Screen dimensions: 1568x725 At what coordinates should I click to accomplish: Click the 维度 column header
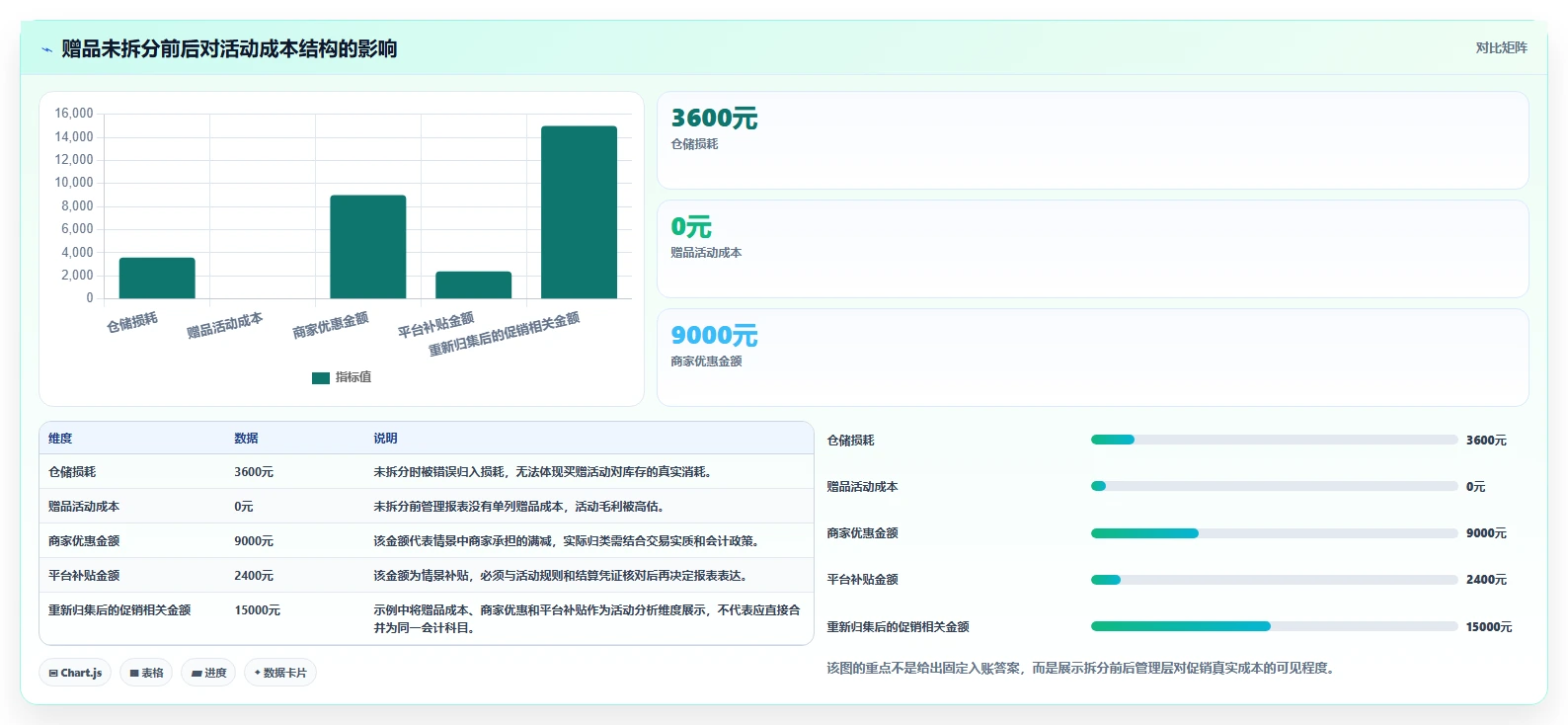60,439
